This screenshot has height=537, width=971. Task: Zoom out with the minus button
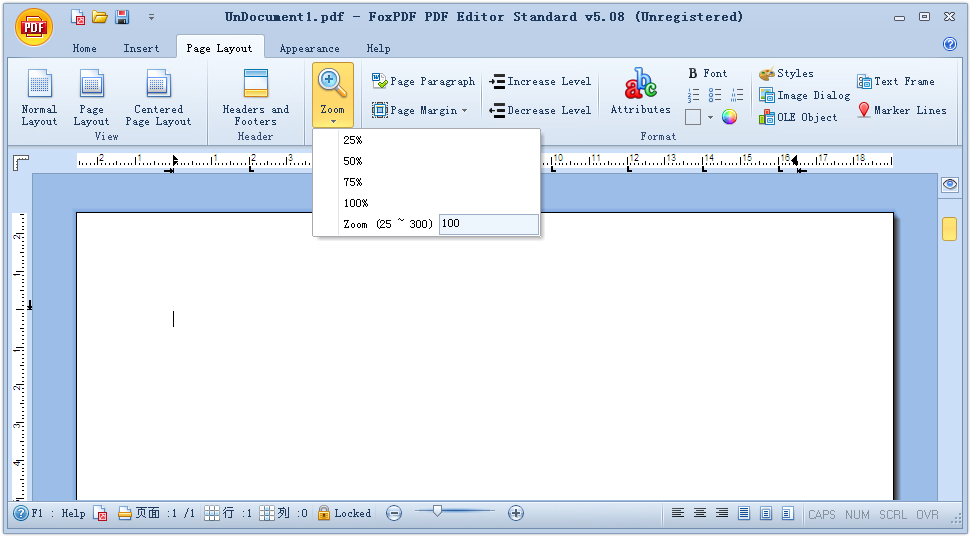click(394, 513)
